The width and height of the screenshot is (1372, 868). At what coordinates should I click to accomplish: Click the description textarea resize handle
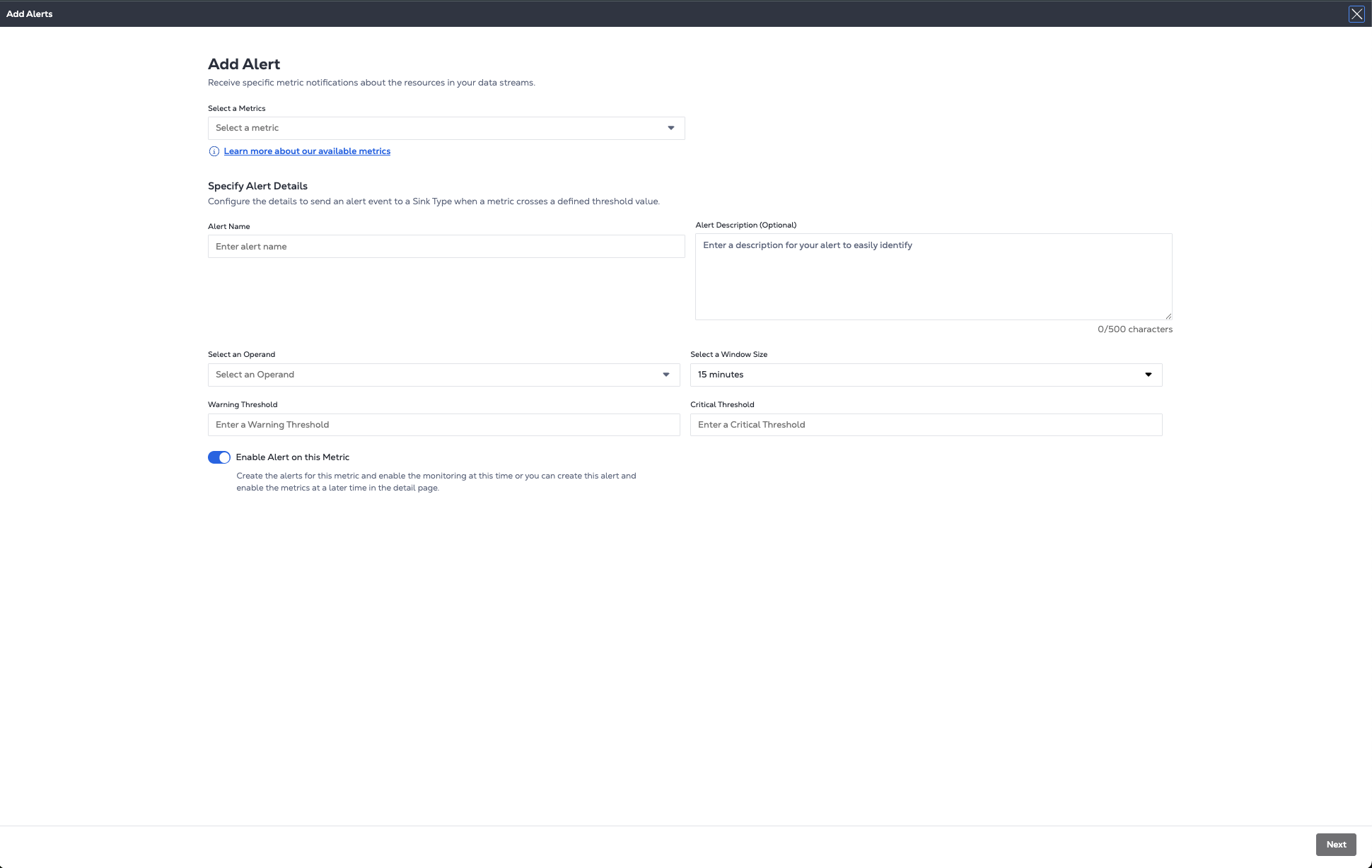tap(1168, 316)
